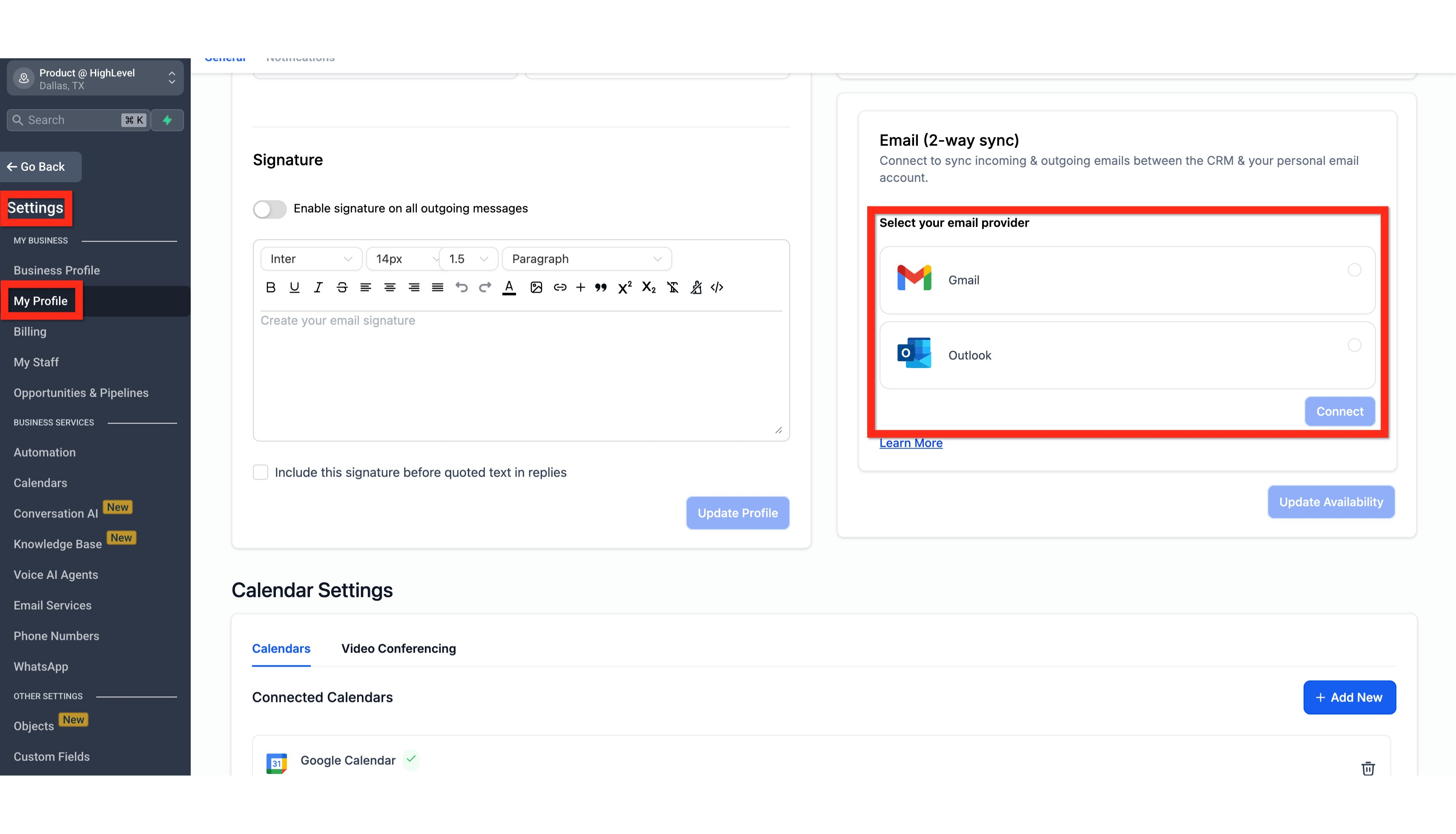Toggle bold formatting in signature editor
Screen dimensions: 1456x834
tap(271, 288)
